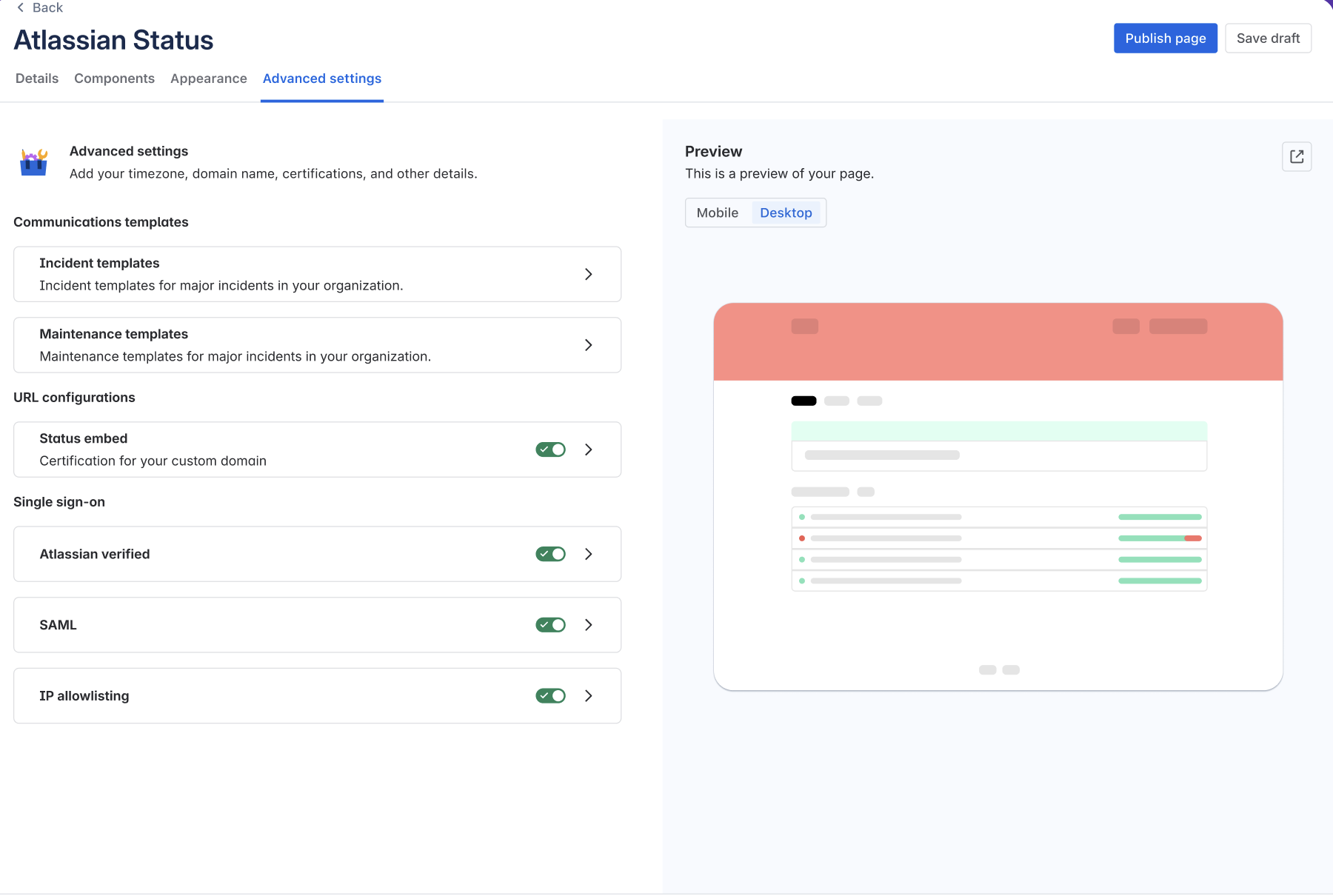
Task: Click the Publish page button
Action: [x=1166, y=39]
